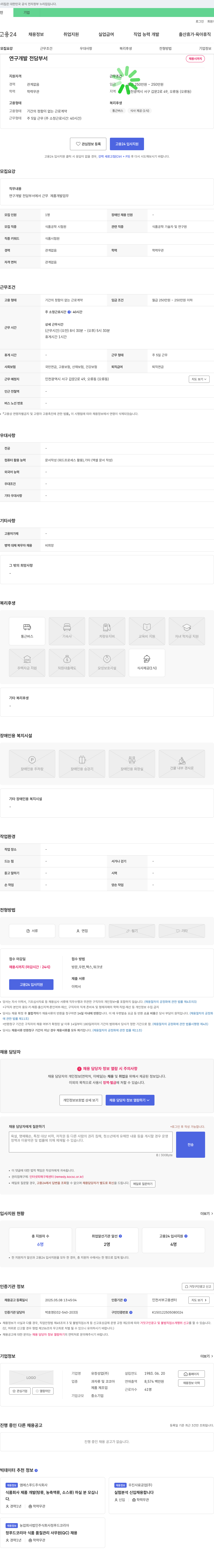The width and height of the screenshot is (214, 1568).
Task: Click the 관심기업 star button
Action: click(20, 1391)
